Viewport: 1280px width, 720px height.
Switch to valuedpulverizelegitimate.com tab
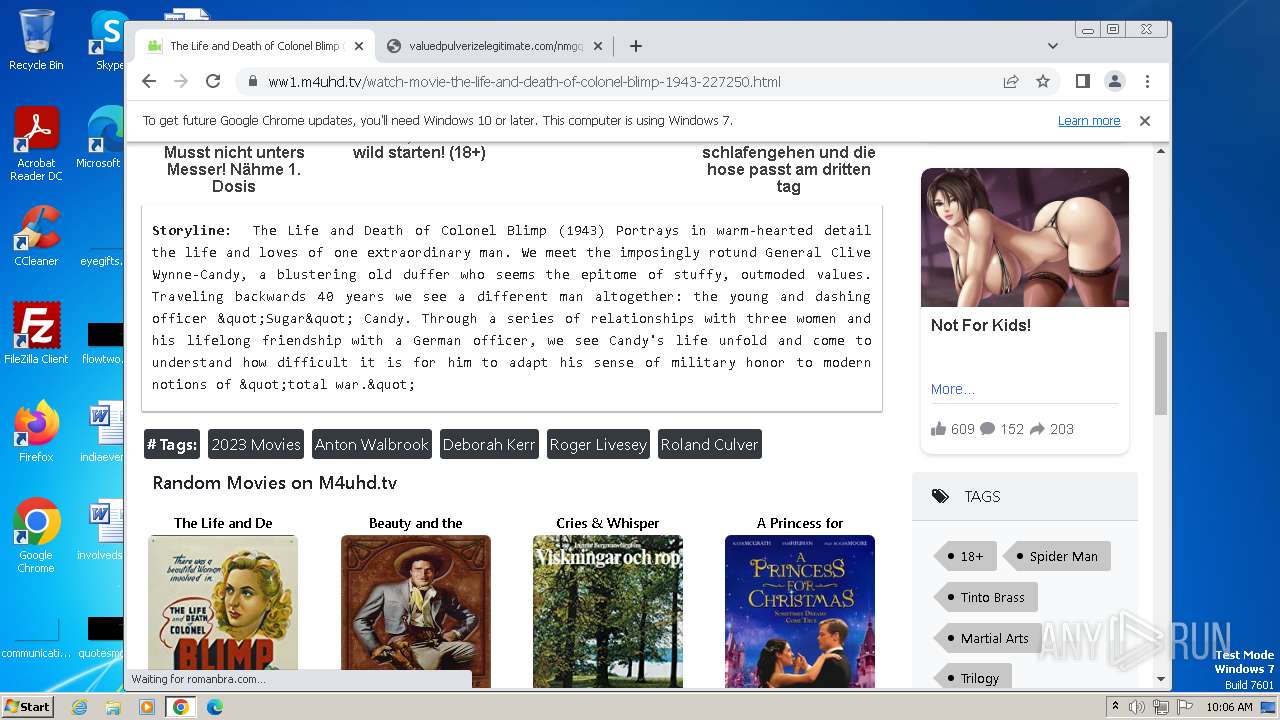tap(495, 46)
